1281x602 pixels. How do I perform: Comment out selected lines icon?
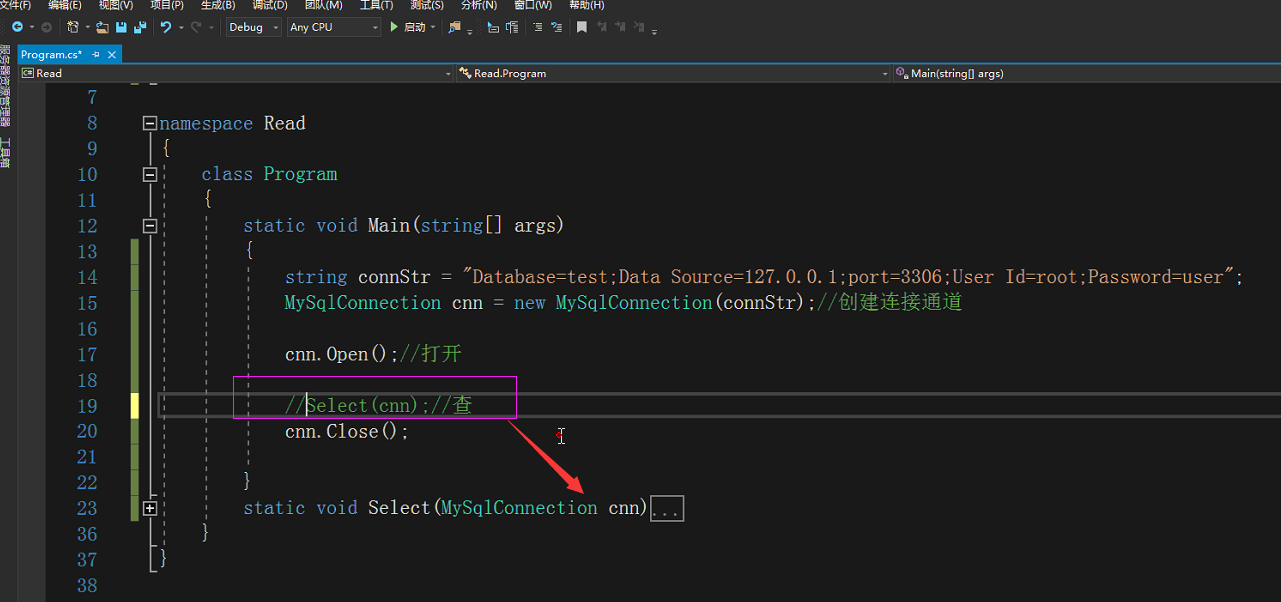[539, 27]
